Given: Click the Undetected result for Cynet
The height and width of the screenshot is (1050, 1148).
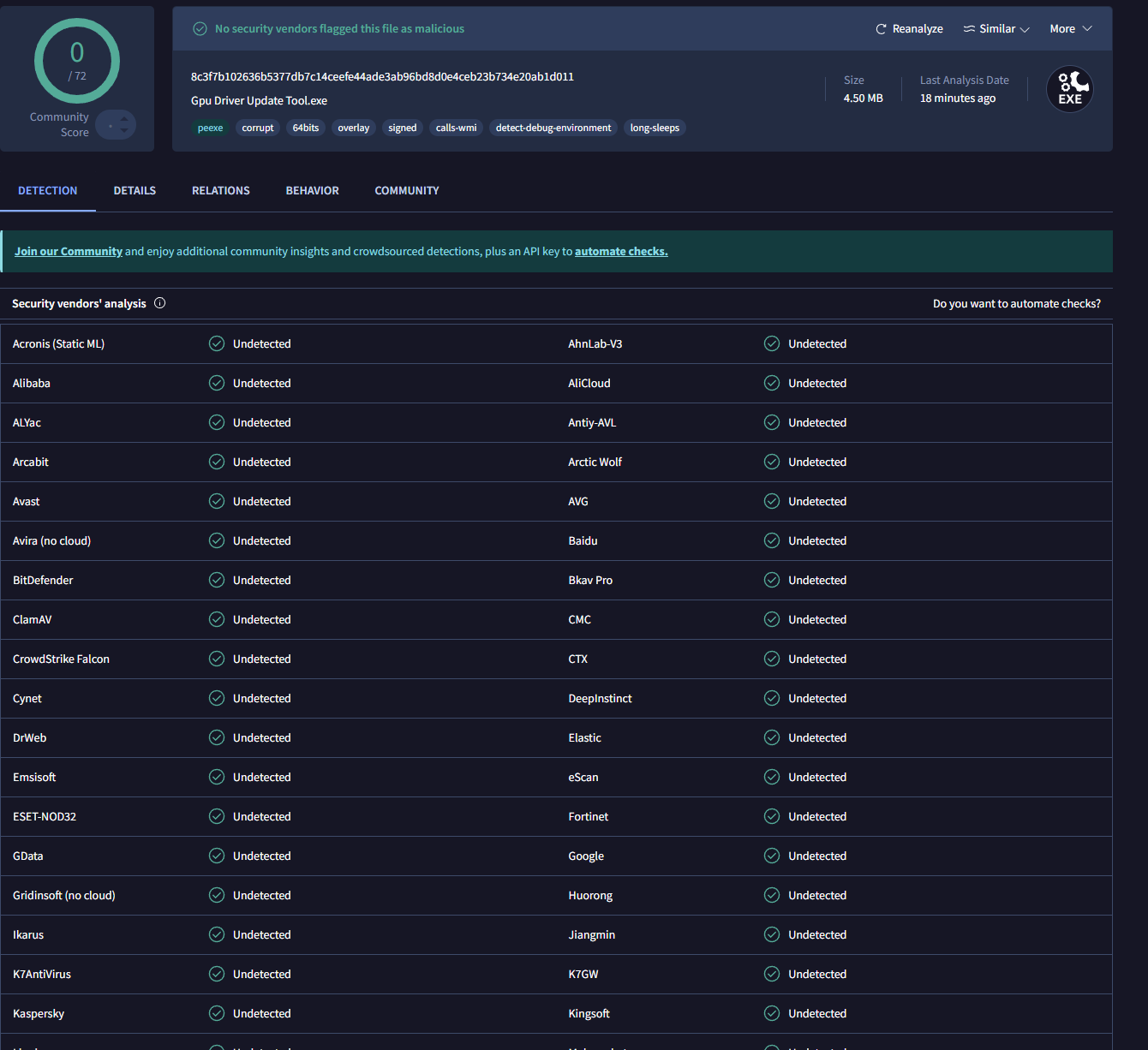Looking at the screenshot, I should point(262,698).
